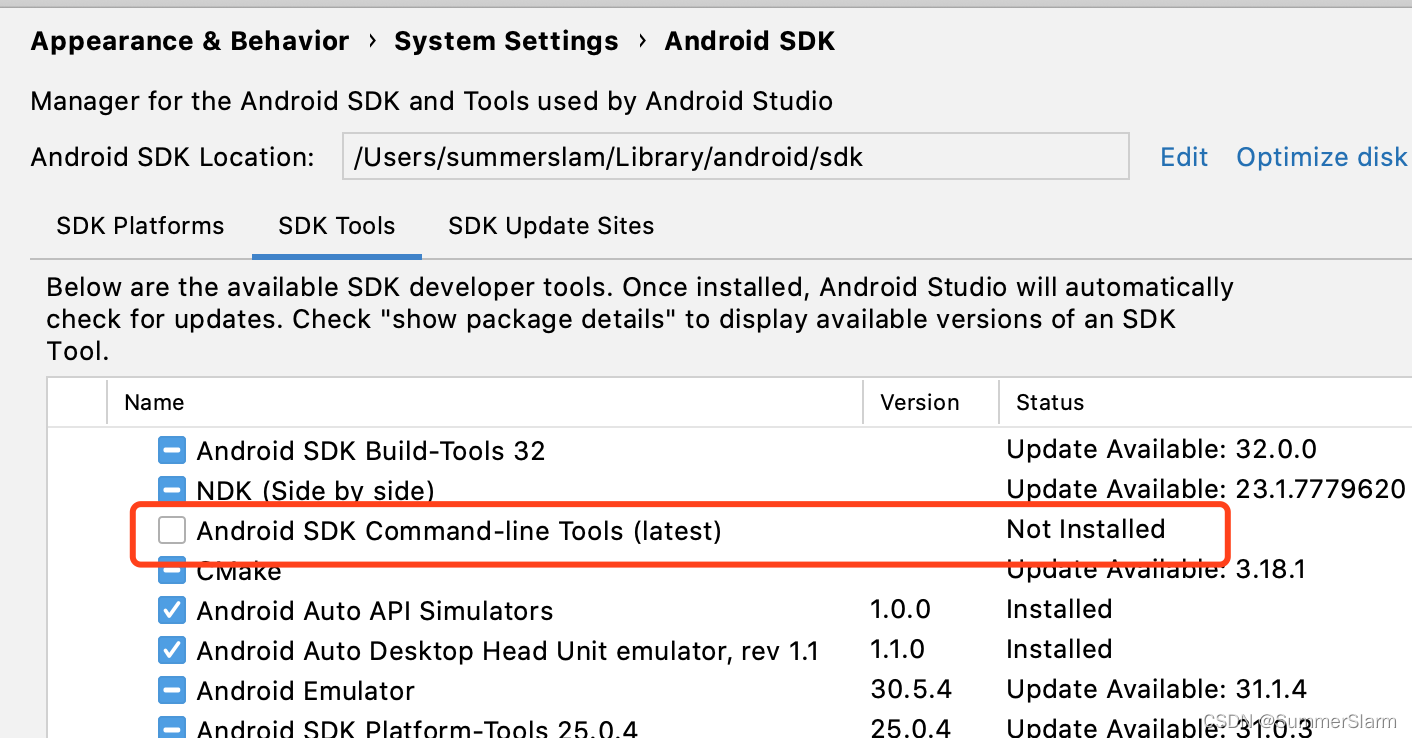Select the SDK Tools tab
Viewport: 1412px width, 738px height.
point(337,226)
